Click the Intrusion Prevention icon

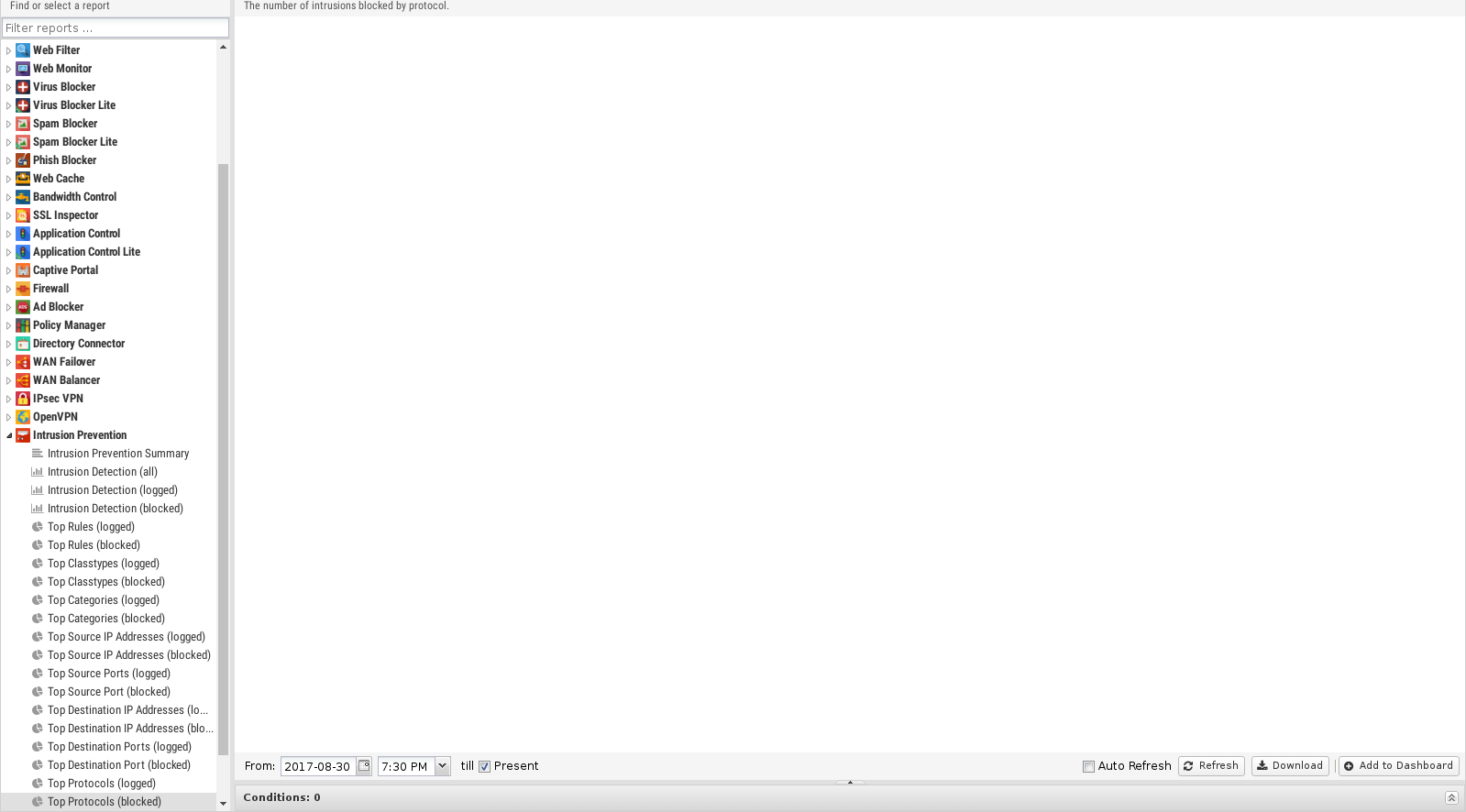coord(23,435)
